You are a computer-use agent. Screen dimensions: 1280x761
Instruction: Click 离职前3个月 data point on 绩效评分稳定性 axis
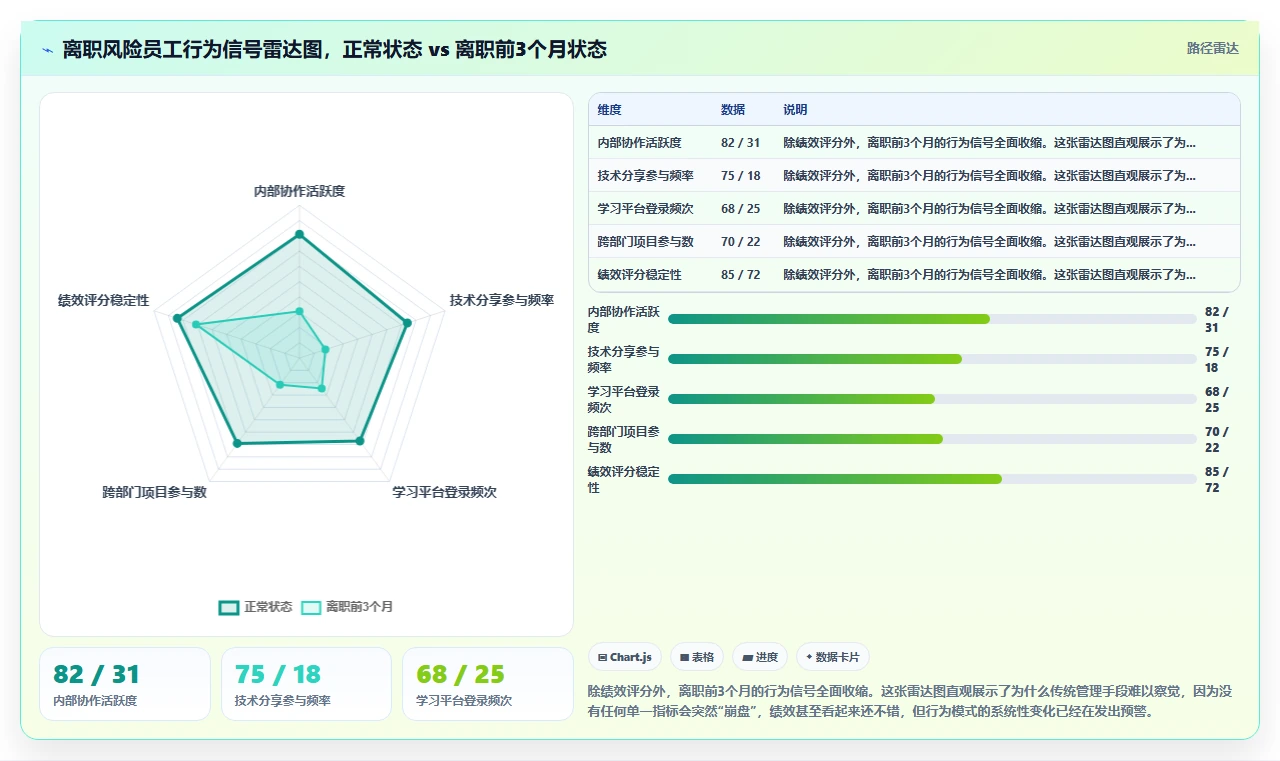(196, 324)
